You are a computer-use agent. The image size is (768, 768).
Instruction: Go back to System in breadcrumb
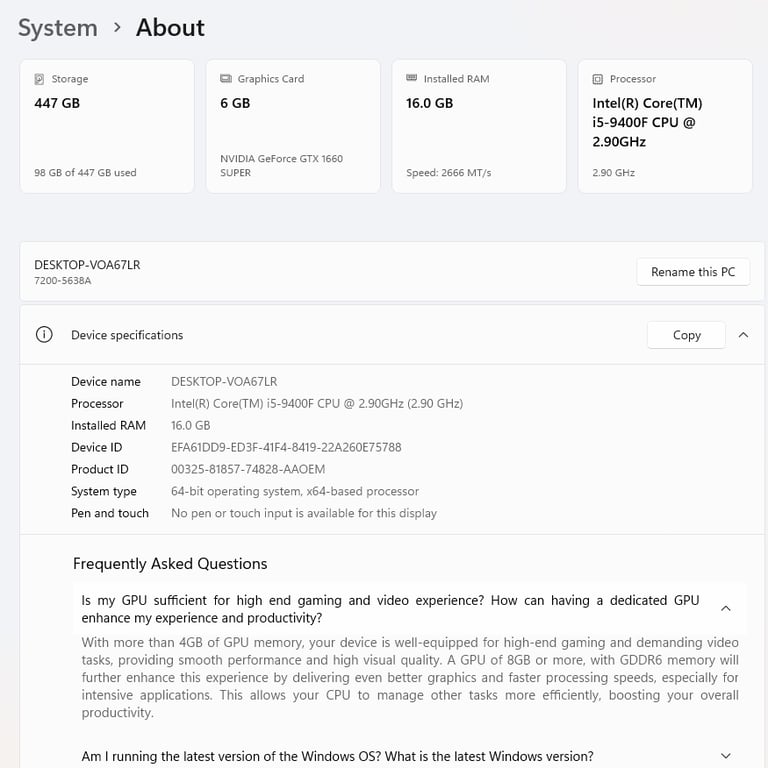(x=58, y=28)
